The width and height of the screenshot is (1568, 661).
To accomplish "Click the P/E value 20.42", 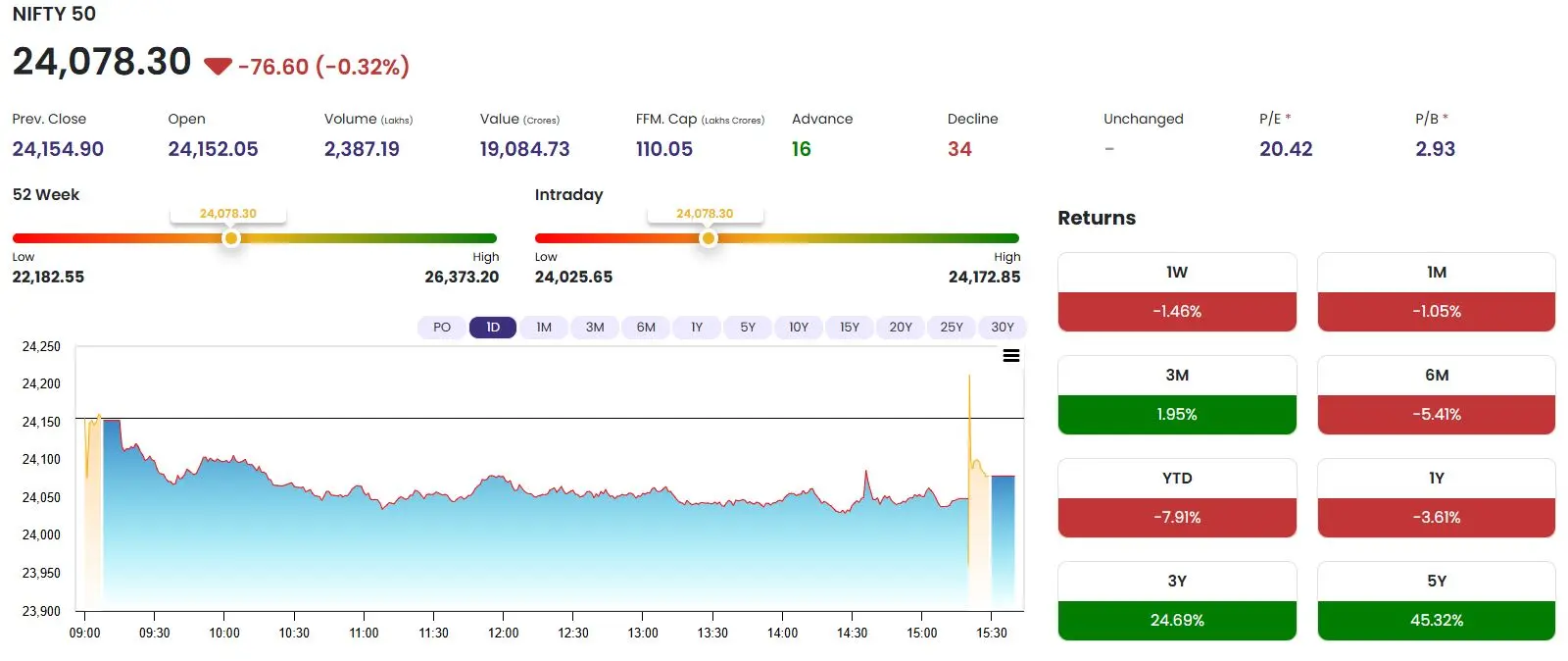I will pyautogui.click(x=1286, y=149).
